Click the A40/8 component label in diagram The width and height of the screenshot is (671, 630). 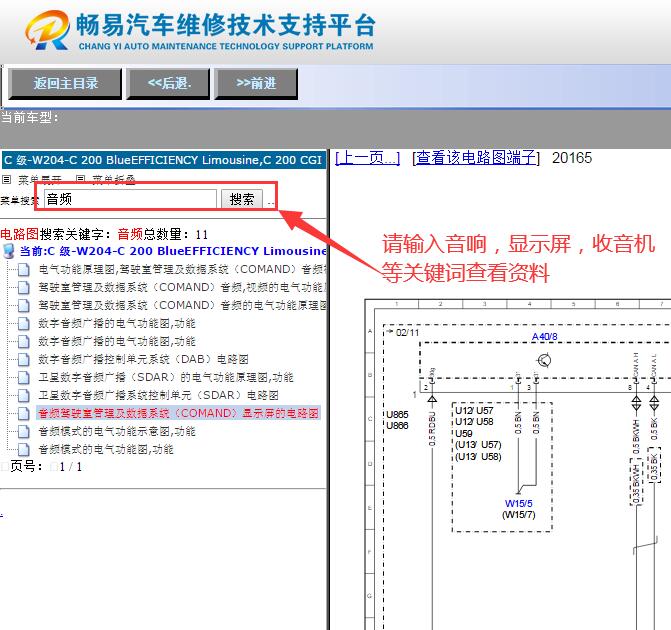click(x=544, y=337)
